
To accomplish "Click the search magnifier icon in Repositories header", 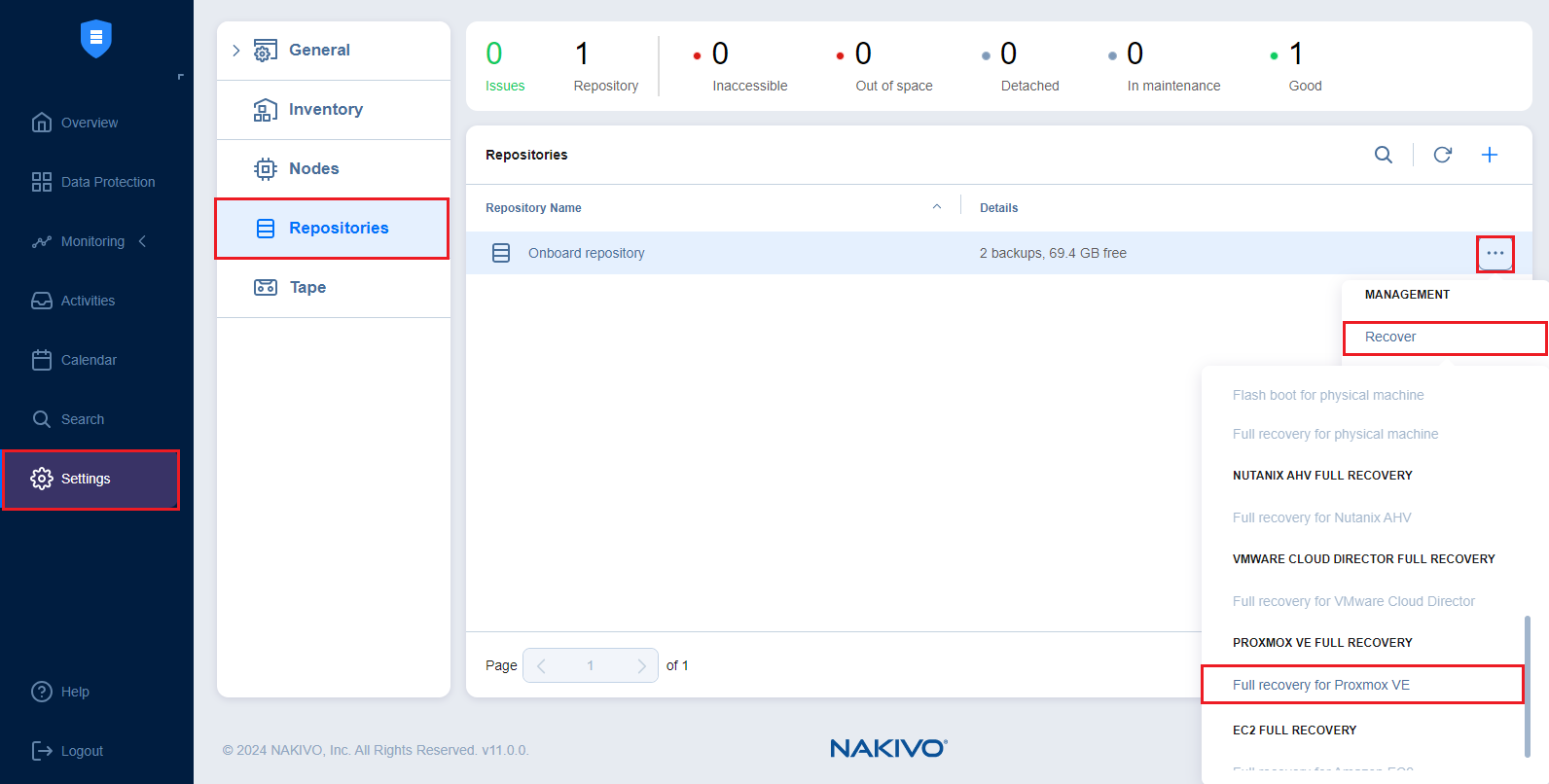I will point(1383,155).
